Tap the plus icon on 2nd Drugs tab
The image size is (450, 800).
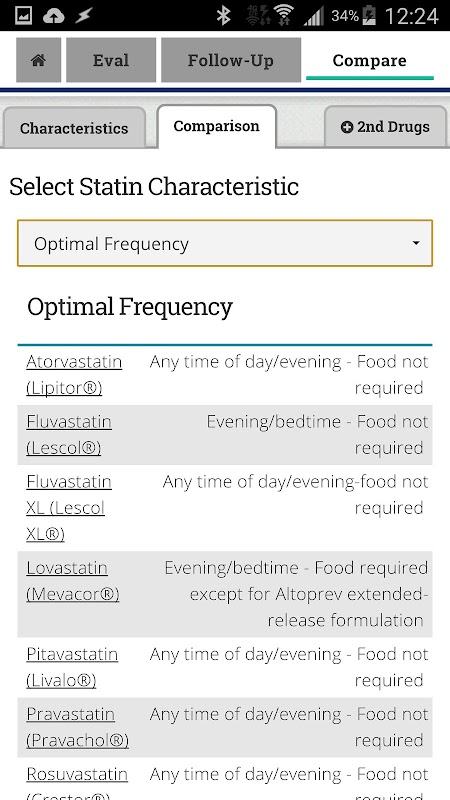coord(347,127)
